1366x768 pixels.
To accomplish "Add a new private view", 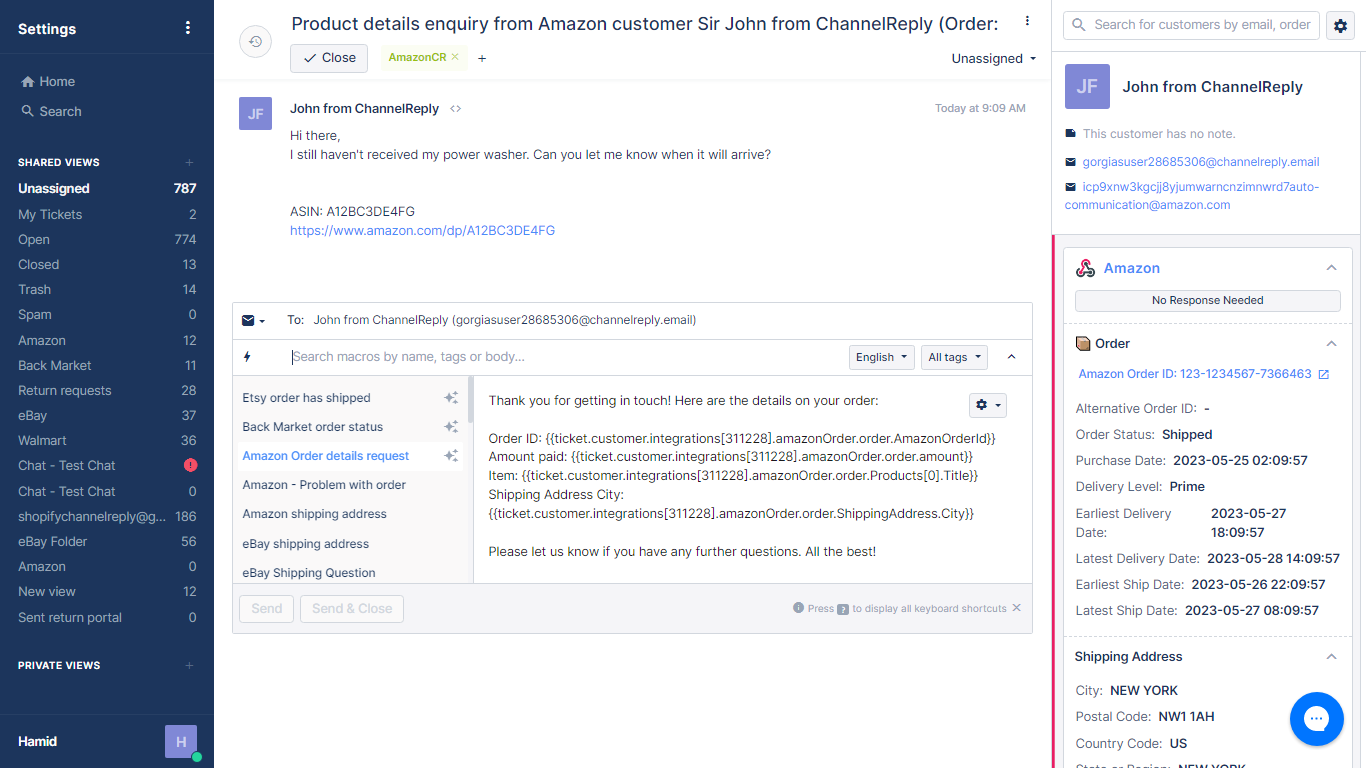I will point(190,665).
